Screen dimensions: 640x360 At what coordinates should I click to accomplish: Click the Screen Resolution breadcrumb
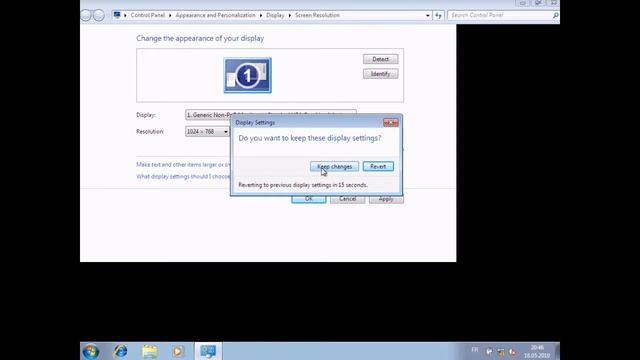(318, 15)
